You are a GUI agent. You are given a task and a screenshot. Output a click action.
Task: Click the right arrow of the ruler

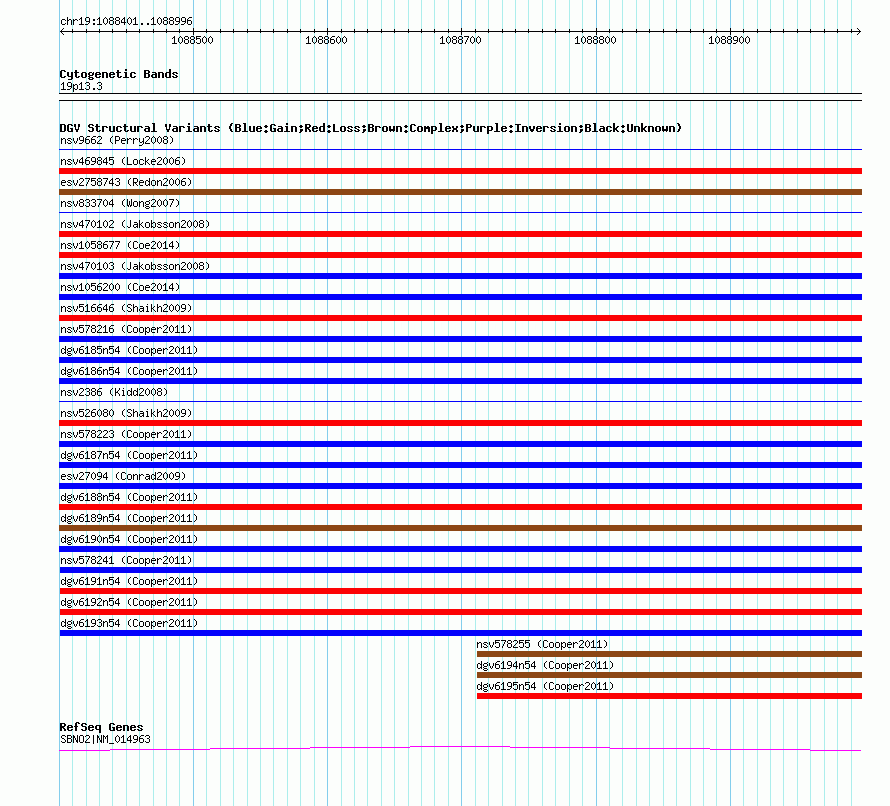(858, 31)
